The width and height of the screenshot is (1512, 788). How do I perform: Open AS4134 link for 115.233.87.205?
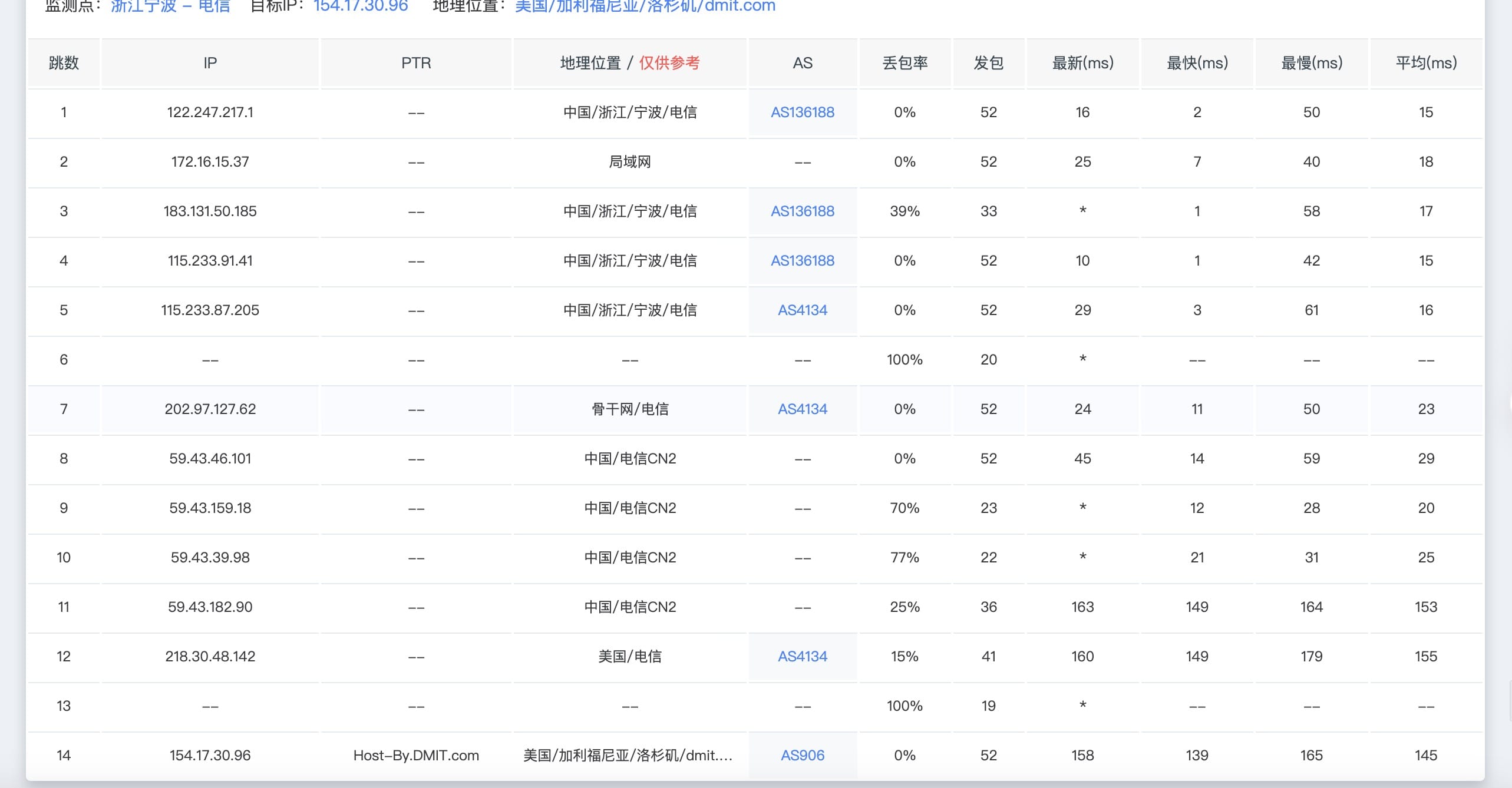pyautogui.click(x=802, y=310)
